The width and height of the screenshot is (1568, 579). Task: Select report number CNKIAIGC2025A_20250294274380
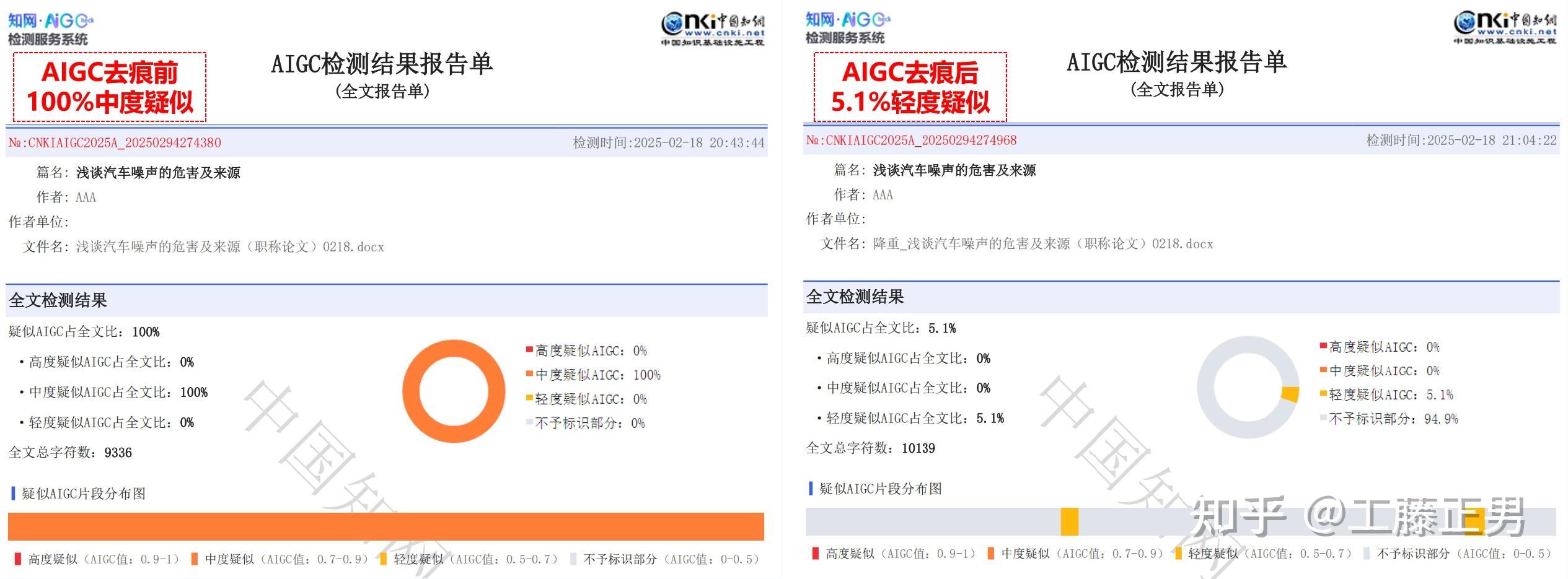(x=115, y=143)
